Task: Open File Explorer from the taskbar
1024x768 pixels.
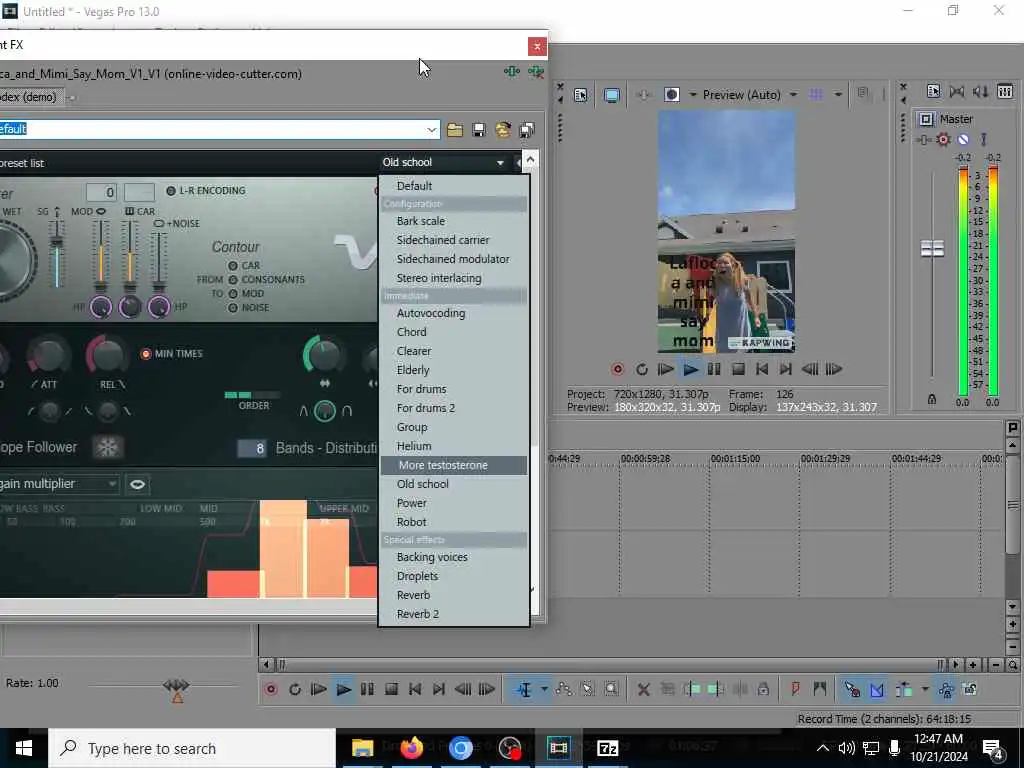Action: click(x=362, y=748)
